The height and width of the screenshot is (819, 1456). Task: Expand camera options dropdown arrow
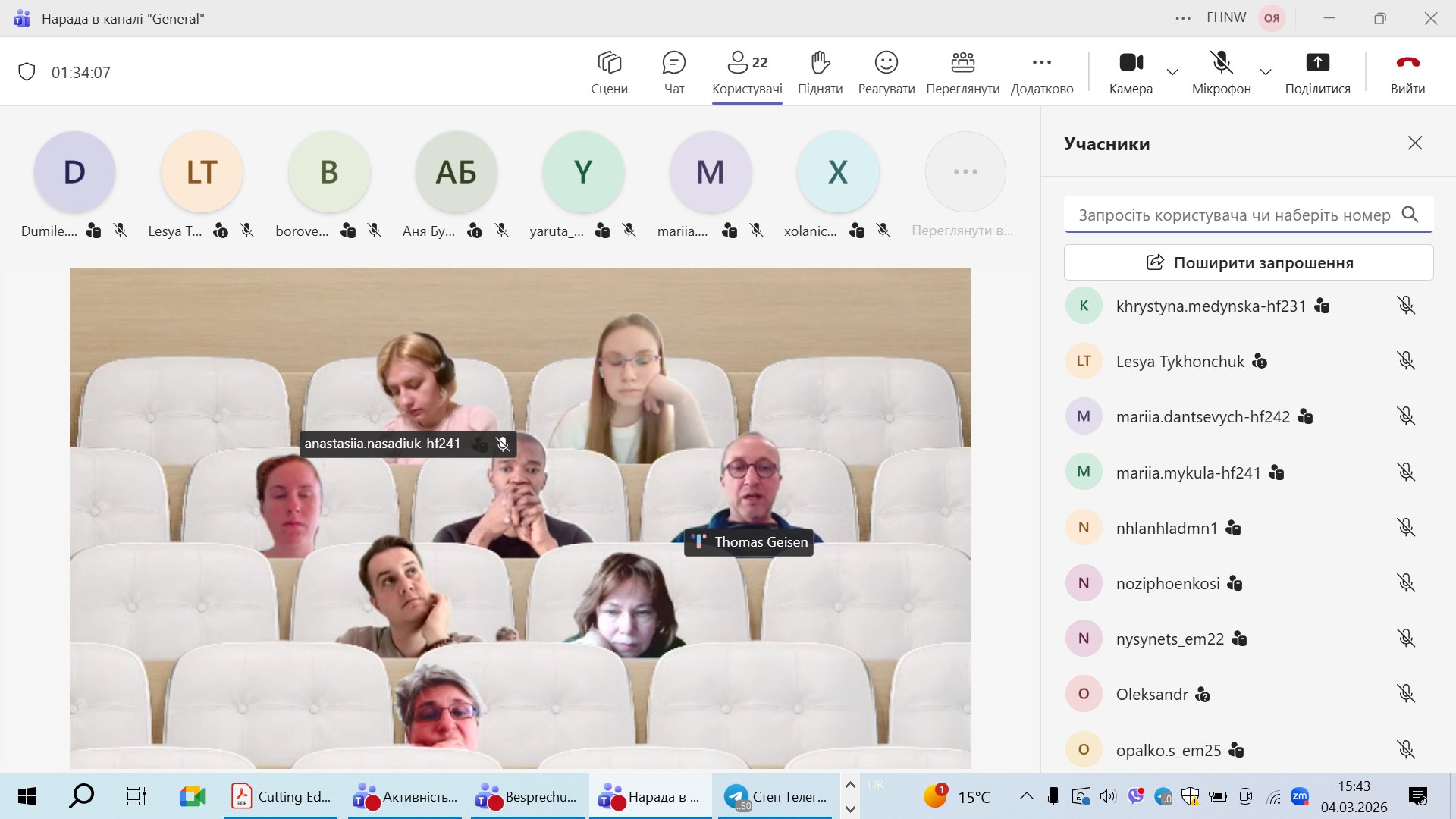click(1172, 72)
